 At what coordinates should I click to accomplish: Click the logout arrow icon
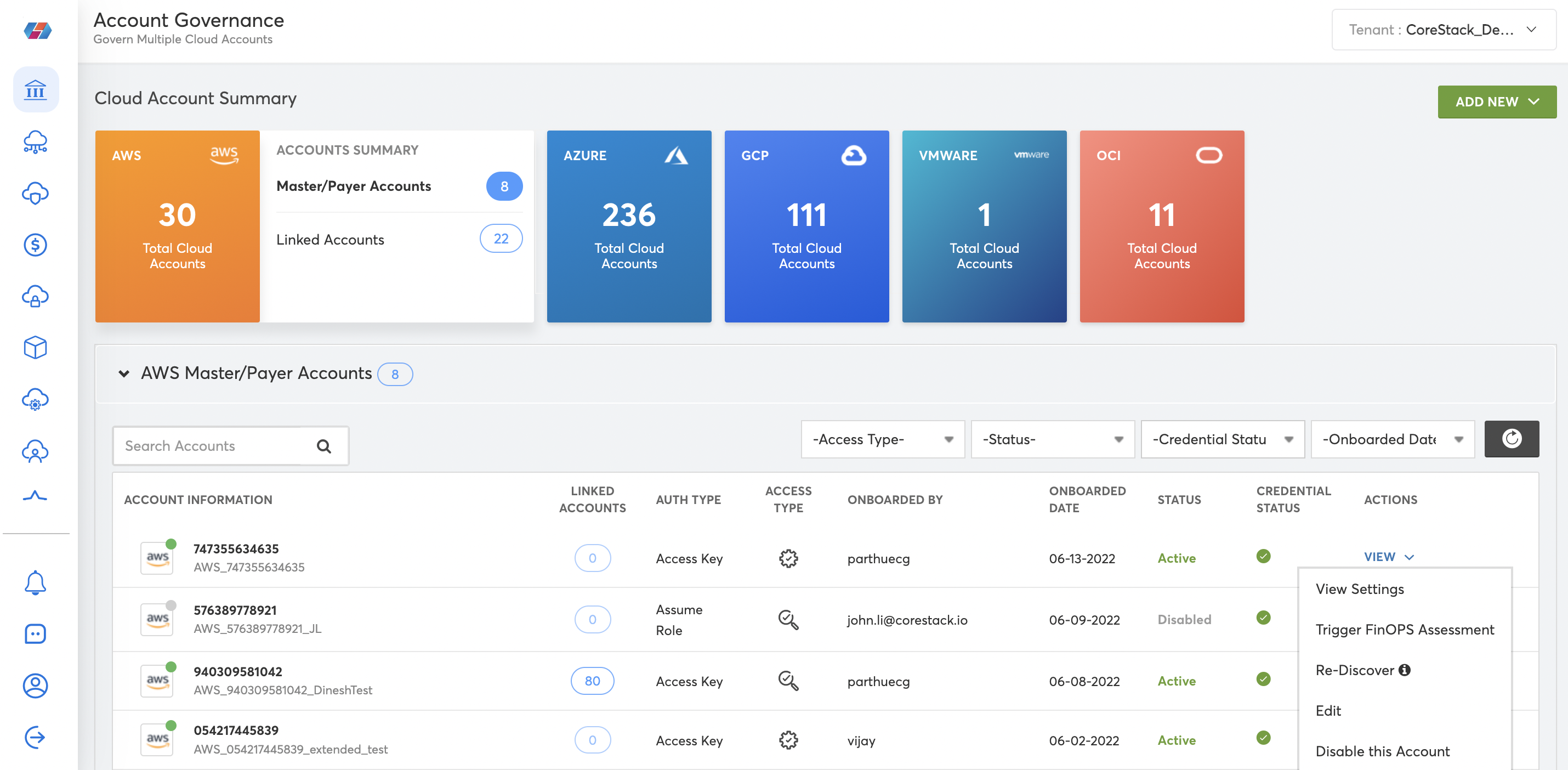[x=35, y=737]
